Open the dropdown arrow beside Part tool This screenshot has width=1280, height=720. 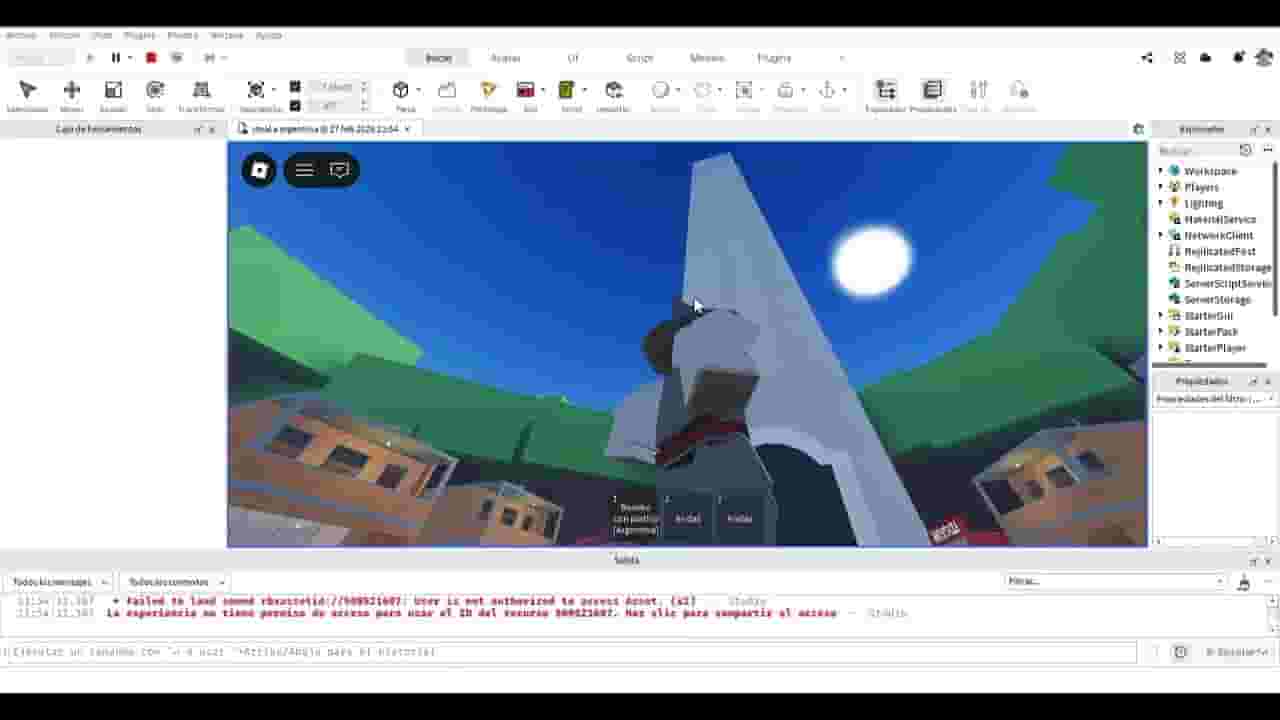tap(418, 90)
